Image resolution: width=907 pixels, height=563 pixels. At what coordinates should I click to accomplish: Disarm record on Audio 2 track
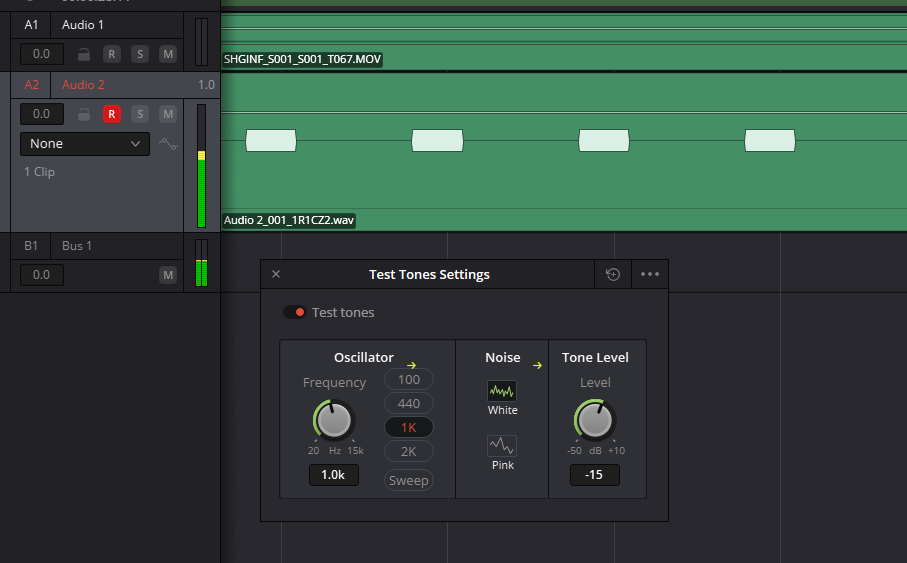click(112, 114)
